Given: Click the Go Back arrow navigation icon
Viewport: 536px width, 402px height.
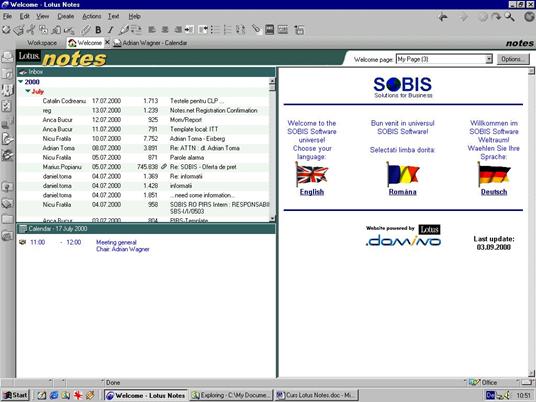Looking at the screenshot, I should pos(443,17).
